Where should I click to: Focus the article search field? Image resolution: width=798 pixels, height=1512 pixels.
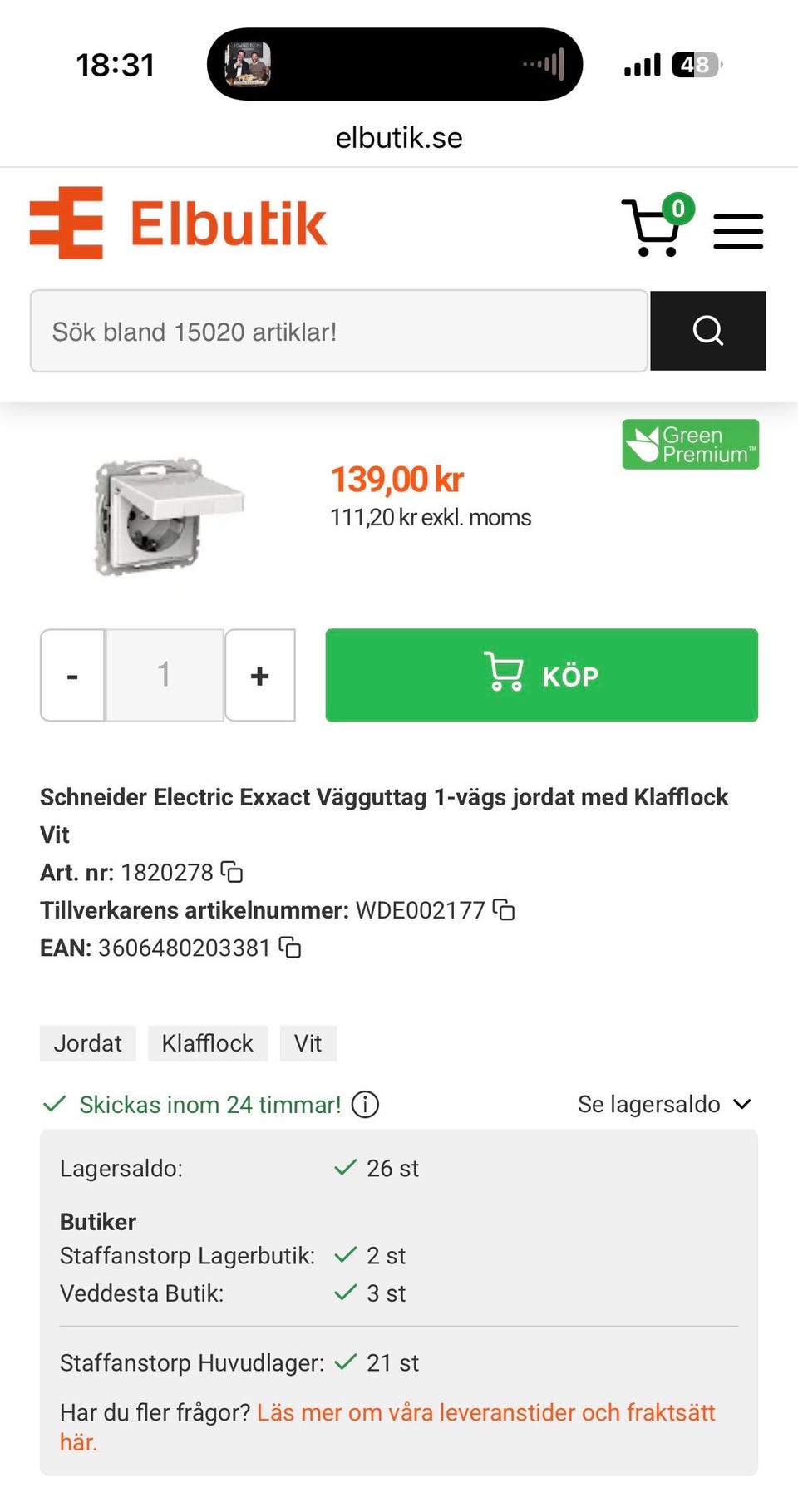point(338,332)
